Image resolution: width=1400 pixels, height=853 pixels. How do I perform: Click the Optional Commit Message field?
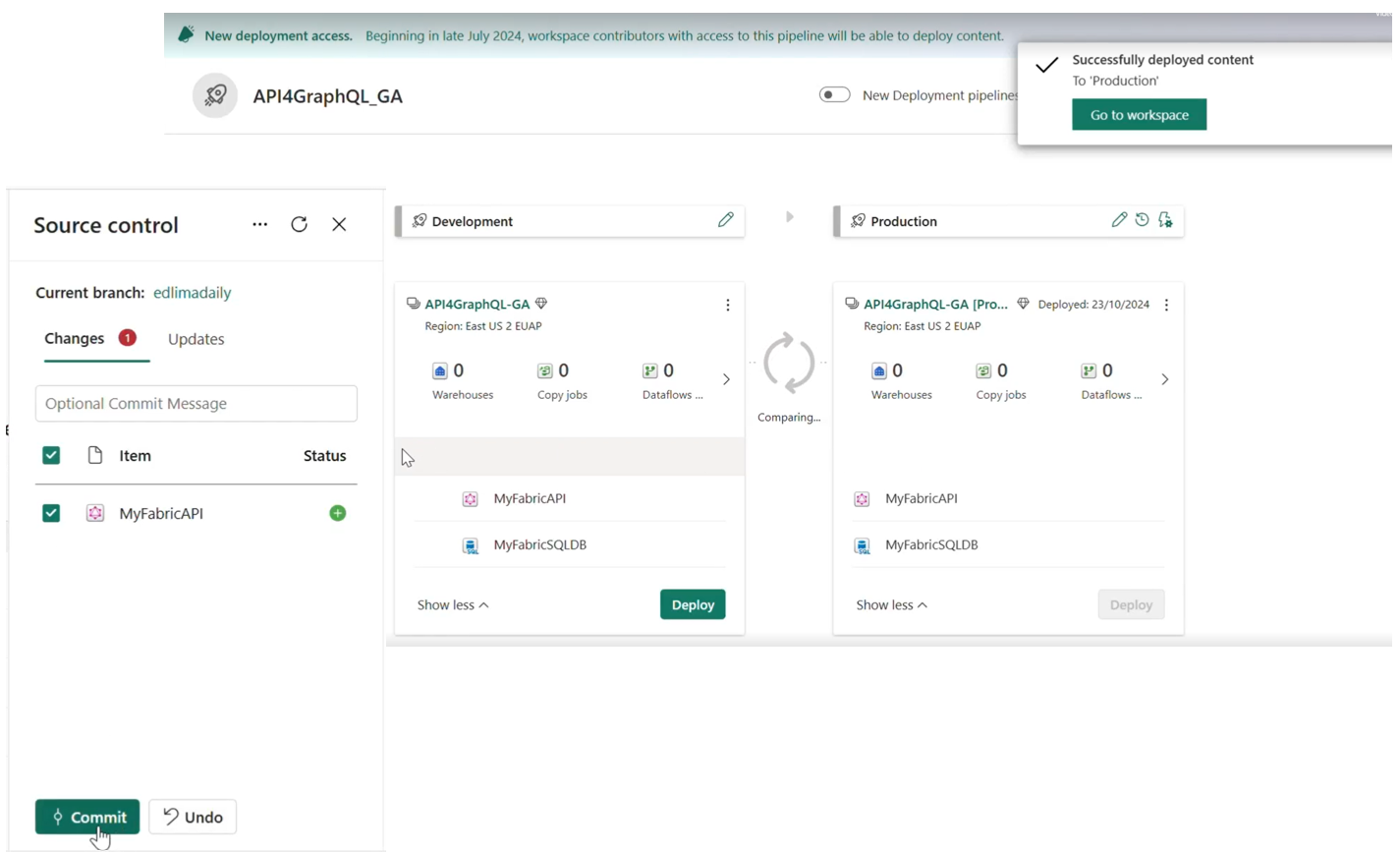tap(196, 403)
